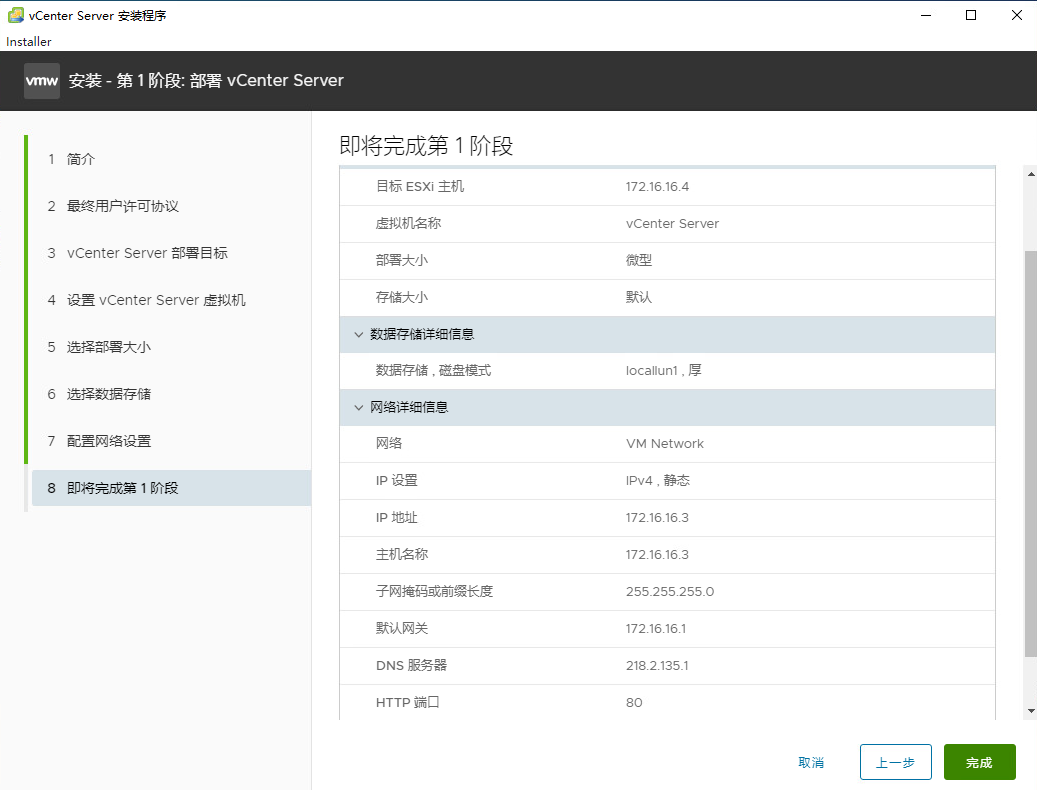The image size is (1037, 790).
Task: Click the 即将完成第 1 阶段 page heading
Action: point(426,146)
